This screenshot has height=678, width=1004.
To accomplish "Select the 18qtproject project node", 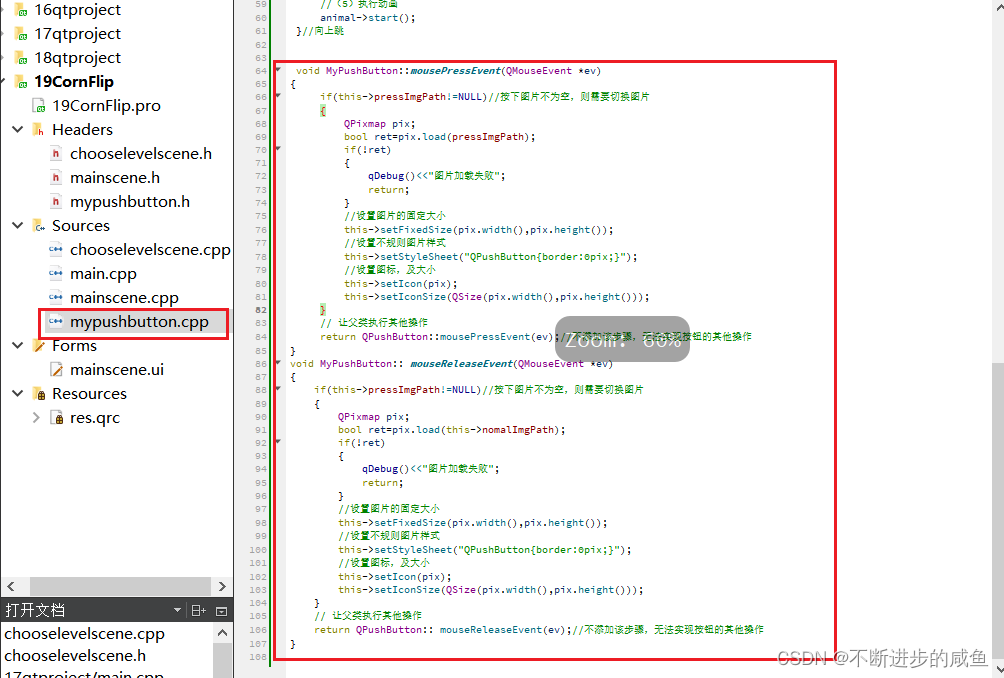I will (77, 58).
